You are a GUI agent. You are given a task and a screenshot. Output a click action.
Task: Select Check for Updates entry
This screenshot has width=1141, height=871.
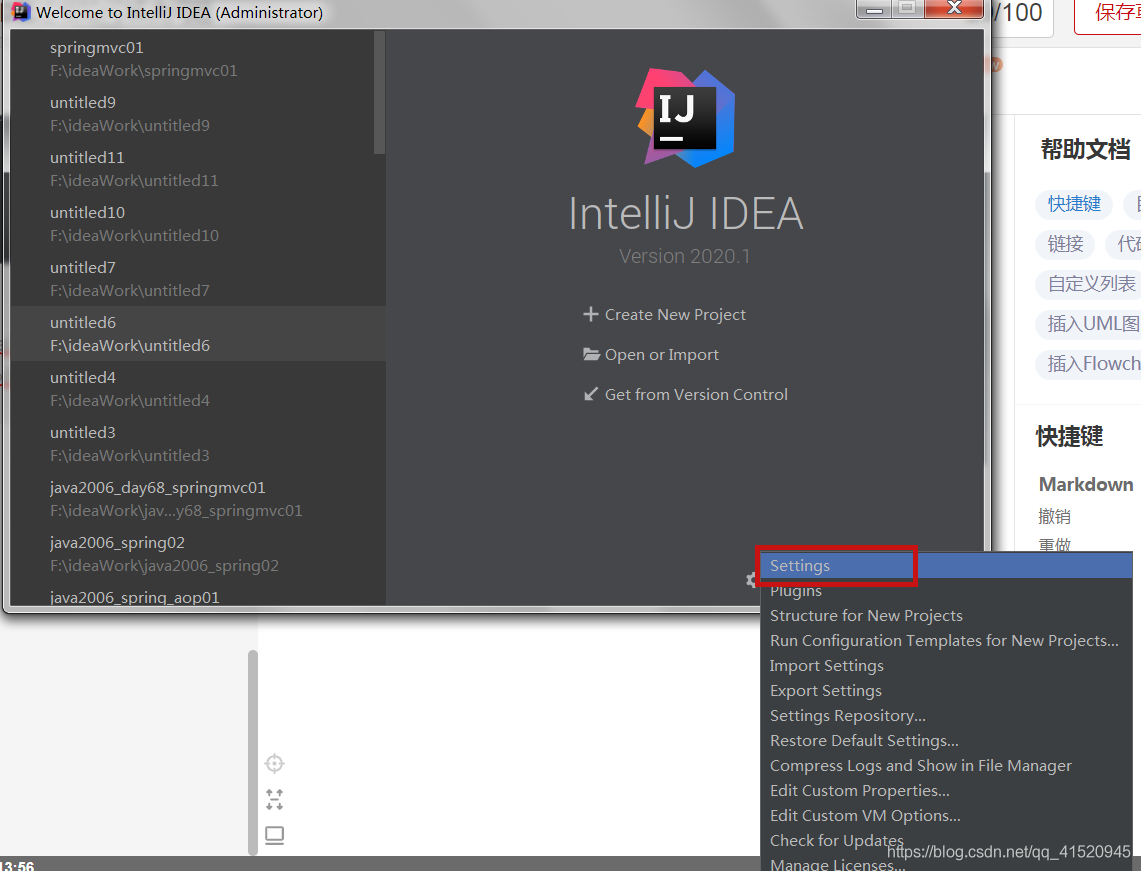pyautogui.click(x=946, y=840)
